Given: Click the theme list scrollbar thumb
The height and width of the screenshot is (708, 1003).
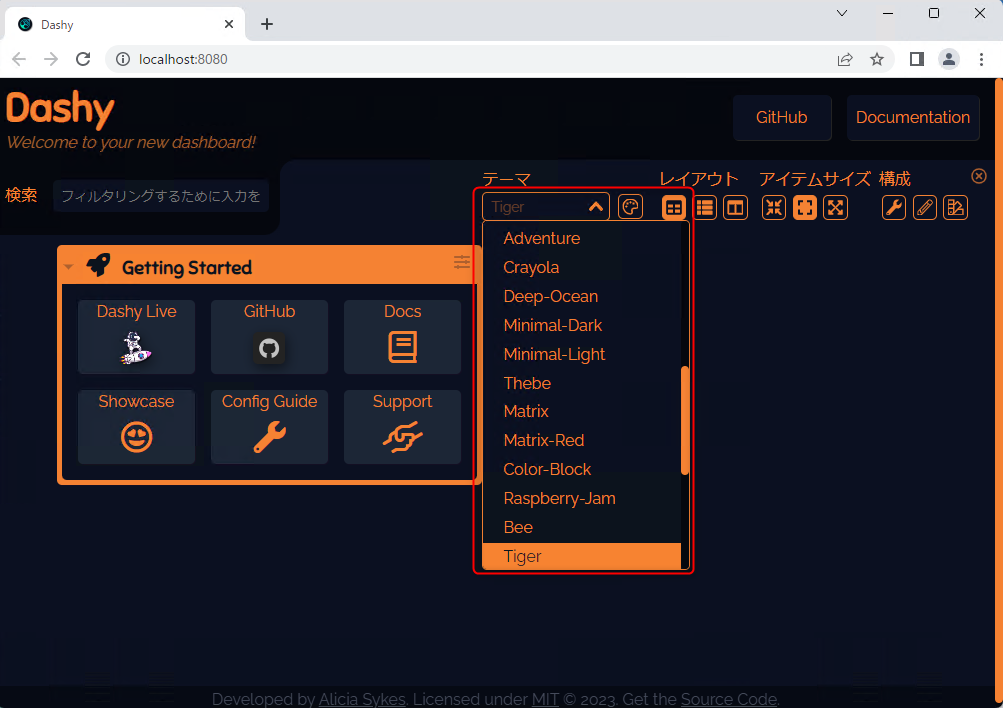Looking at the screenshot, I should point(684,420).
